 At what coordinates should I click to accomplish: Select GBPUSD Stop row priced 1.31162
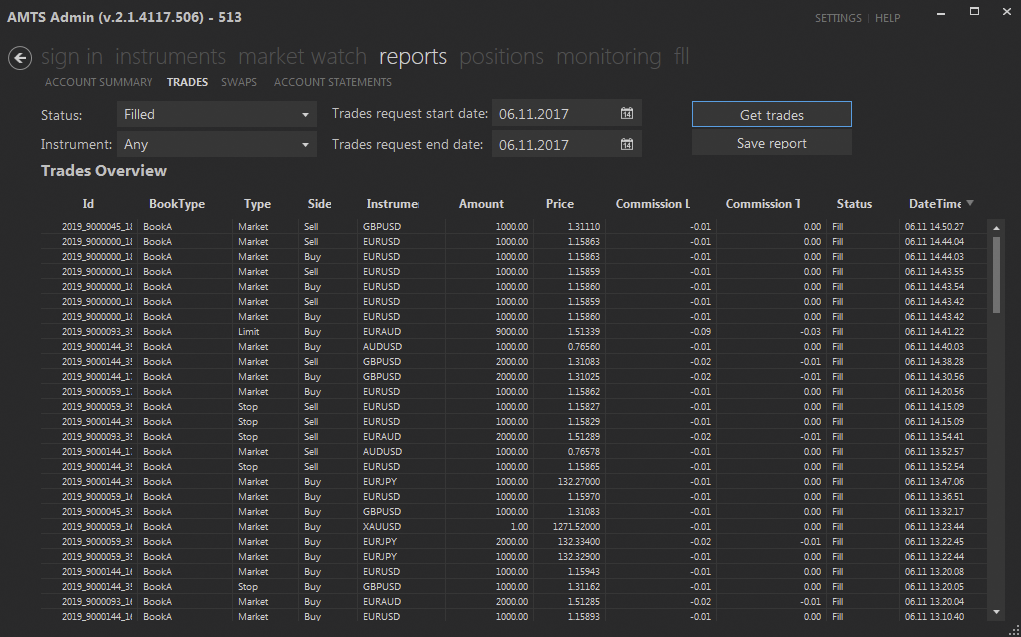point(514,586)
